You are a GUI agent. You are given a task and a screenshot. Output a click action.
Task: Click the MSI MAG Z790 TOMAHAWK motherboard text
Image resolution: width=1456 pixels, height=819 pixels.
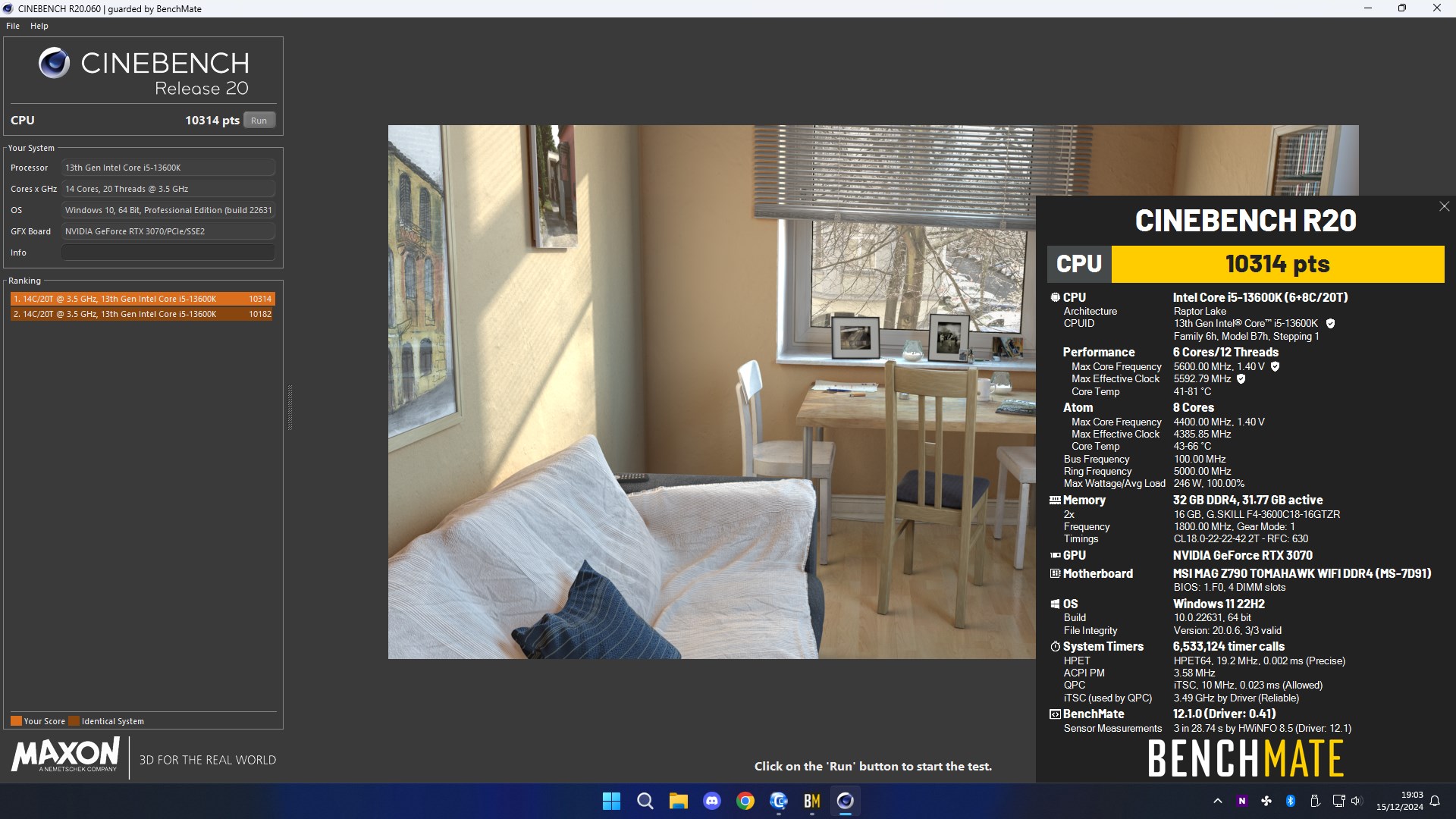click(1302, 574)
